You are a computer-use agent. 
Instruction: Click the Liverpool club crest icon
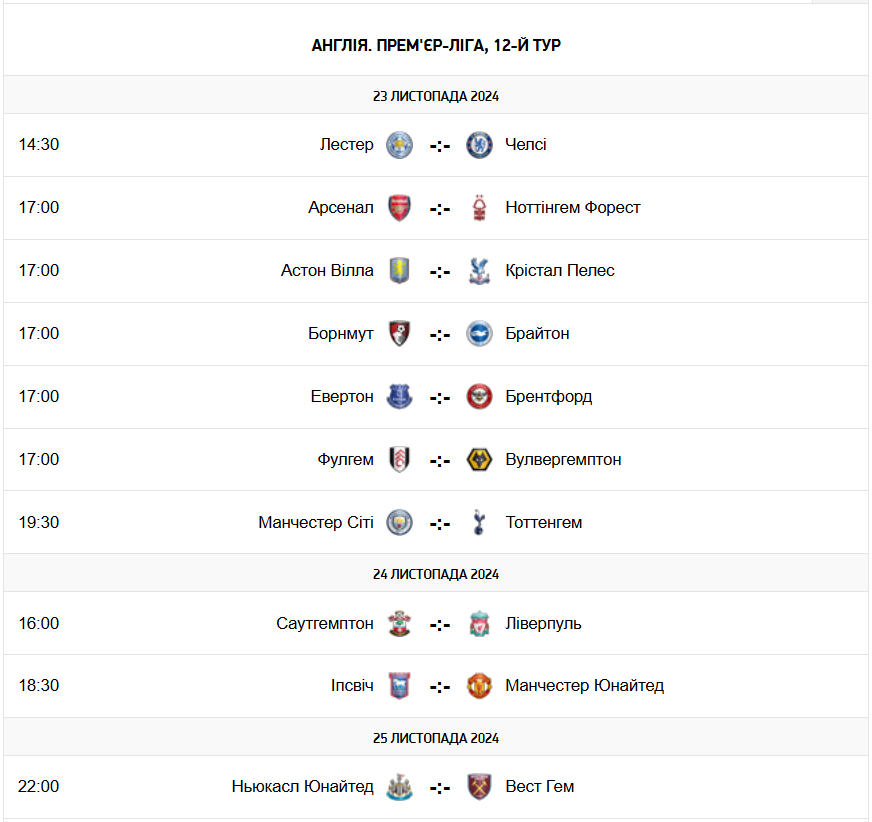click(x=480, y=624)
